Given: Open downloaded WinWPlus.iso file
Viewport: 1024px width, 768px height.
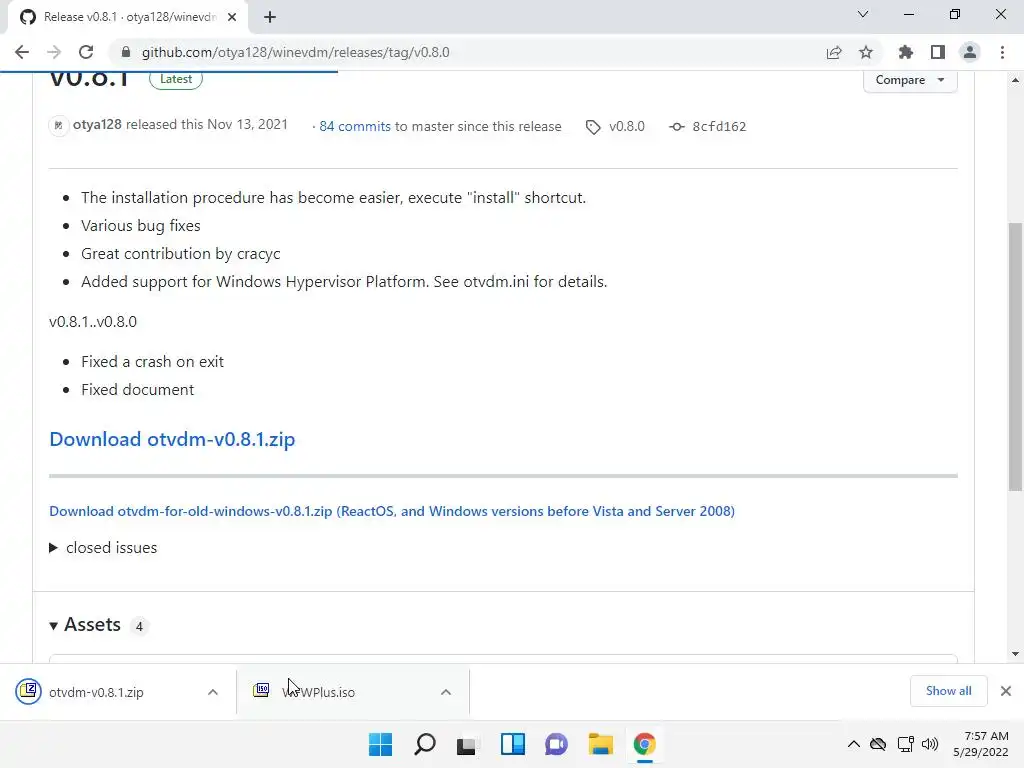Looking at the screenshot, I should point(319,692).
